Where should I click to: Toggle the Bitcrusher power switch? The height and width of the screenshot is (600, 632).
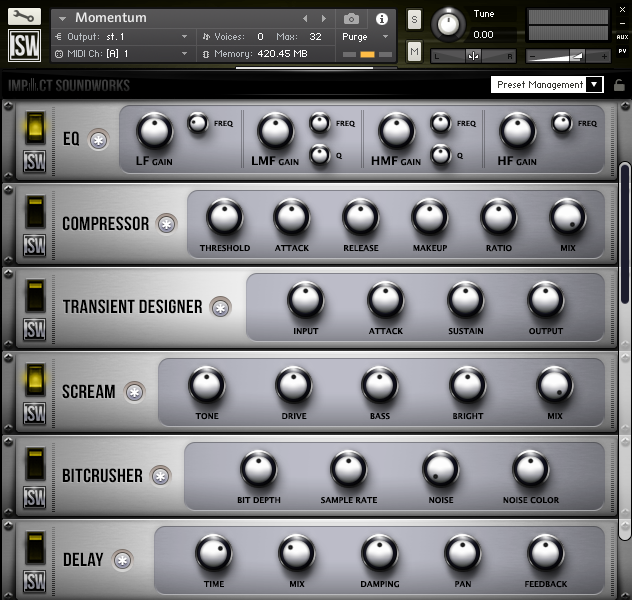pos(35,464)
